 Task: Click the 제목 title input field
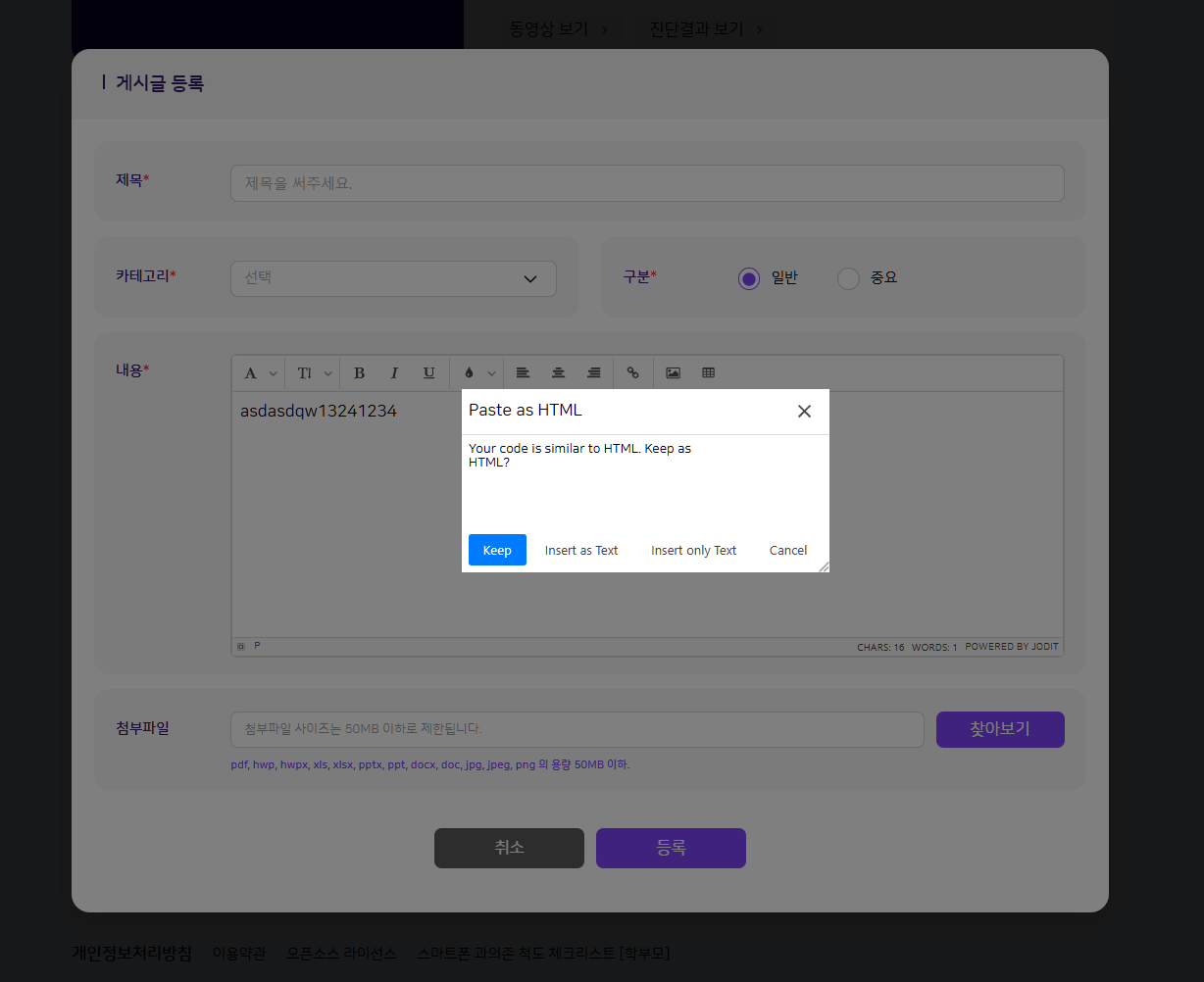(647, 183)
